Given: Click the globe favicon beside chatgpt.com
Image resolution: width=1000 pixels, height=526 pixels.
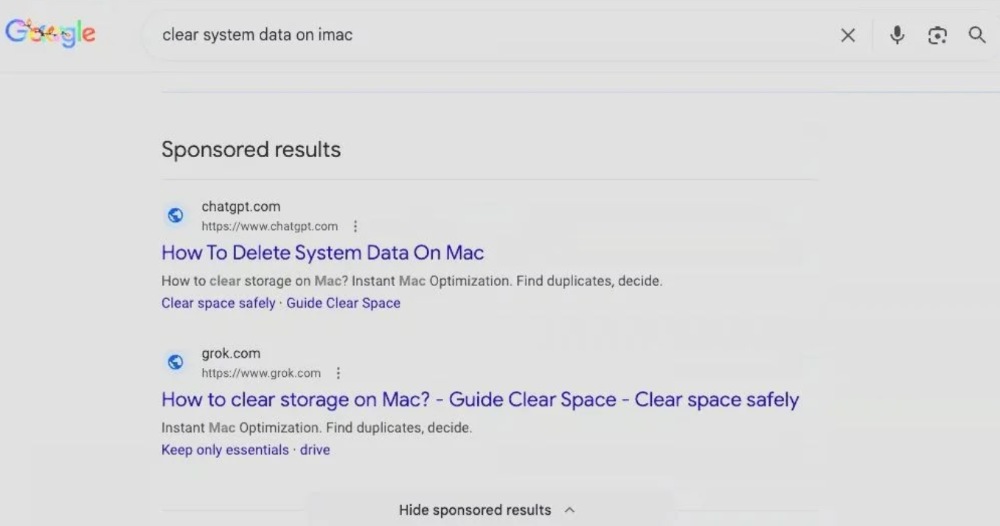Looking at the screenshot, I should point(176,215).
